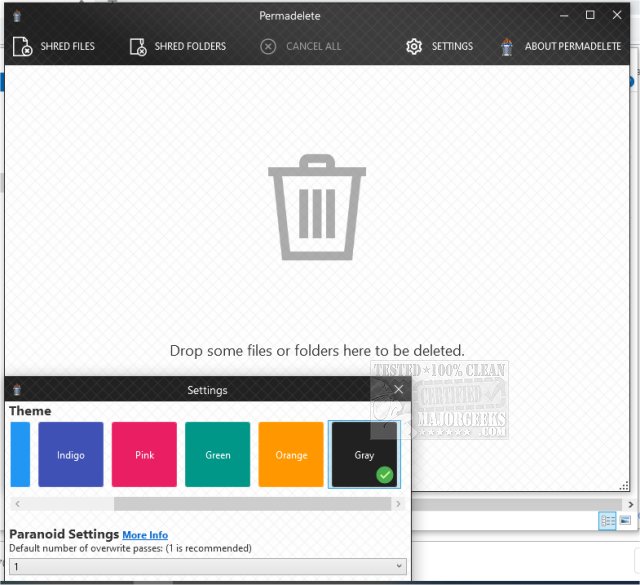The image size is (640, 585).
Task: Choose the Green theme swatch
Action: pos(218,454)
